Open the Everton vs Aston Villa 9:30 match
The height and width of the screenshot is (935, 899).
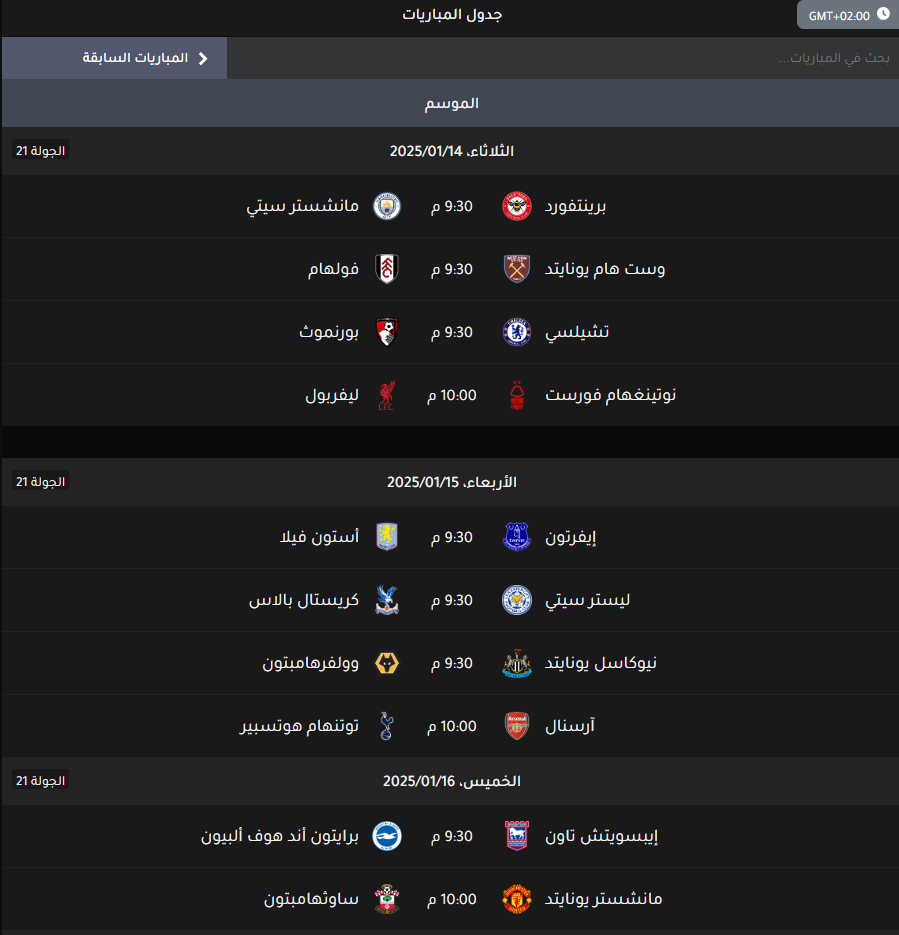tap(450, 537)
